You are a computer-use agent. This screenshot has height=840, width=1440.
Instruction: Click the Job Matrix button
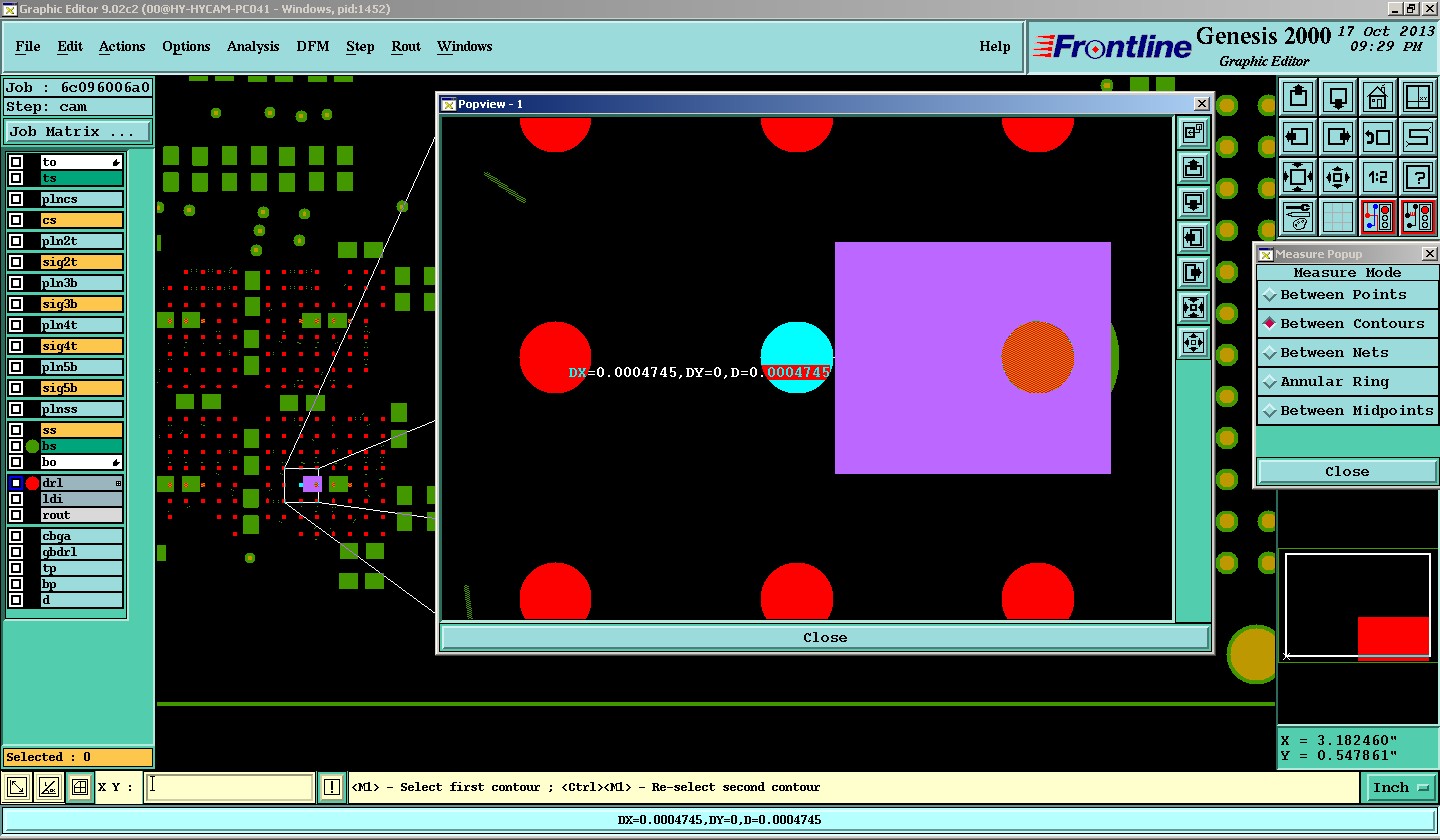[x=79, y=132]
